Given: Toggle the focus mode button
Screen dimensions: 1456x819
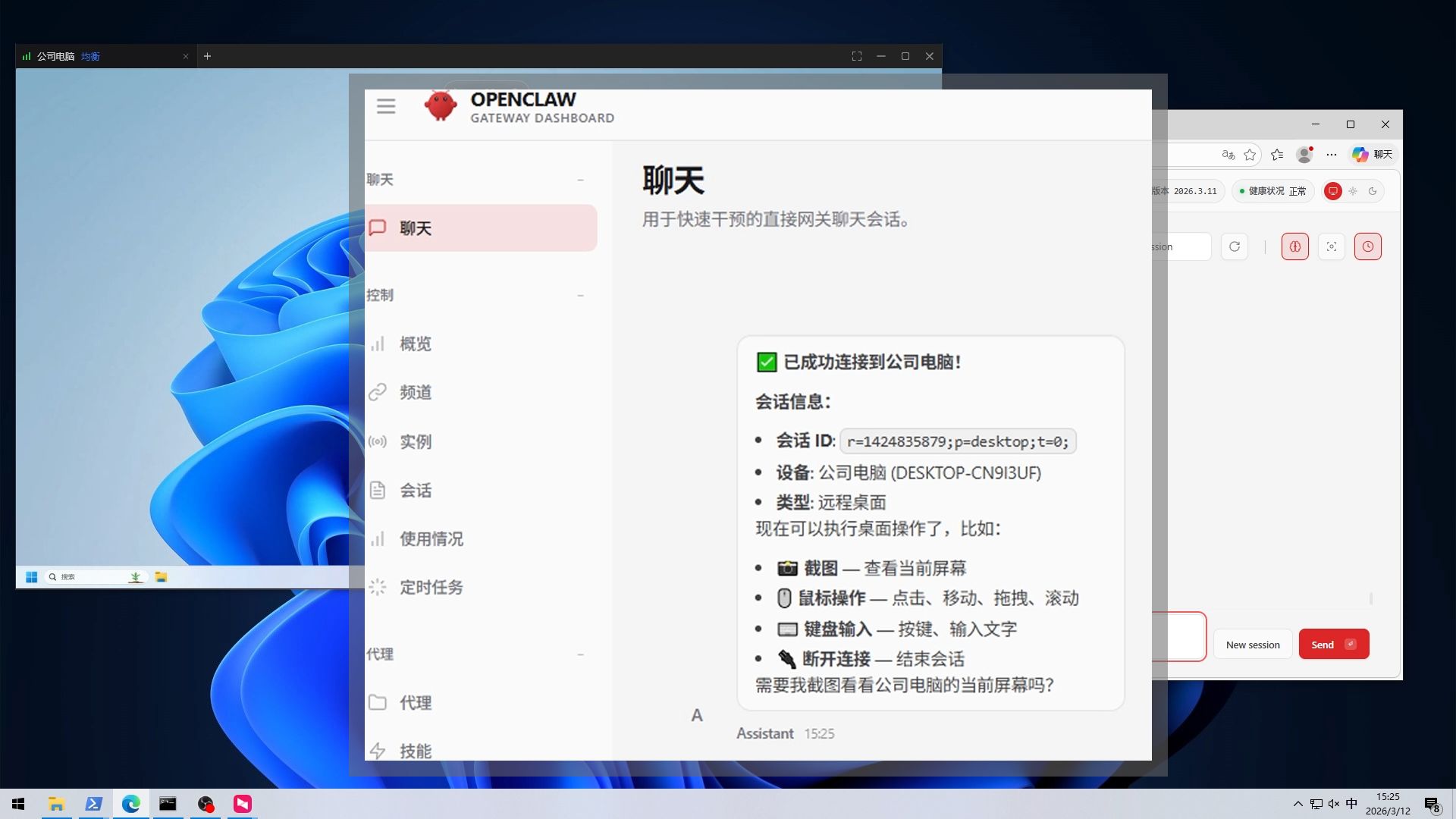Looking at the screenshot, I should tap(1331, 246).
